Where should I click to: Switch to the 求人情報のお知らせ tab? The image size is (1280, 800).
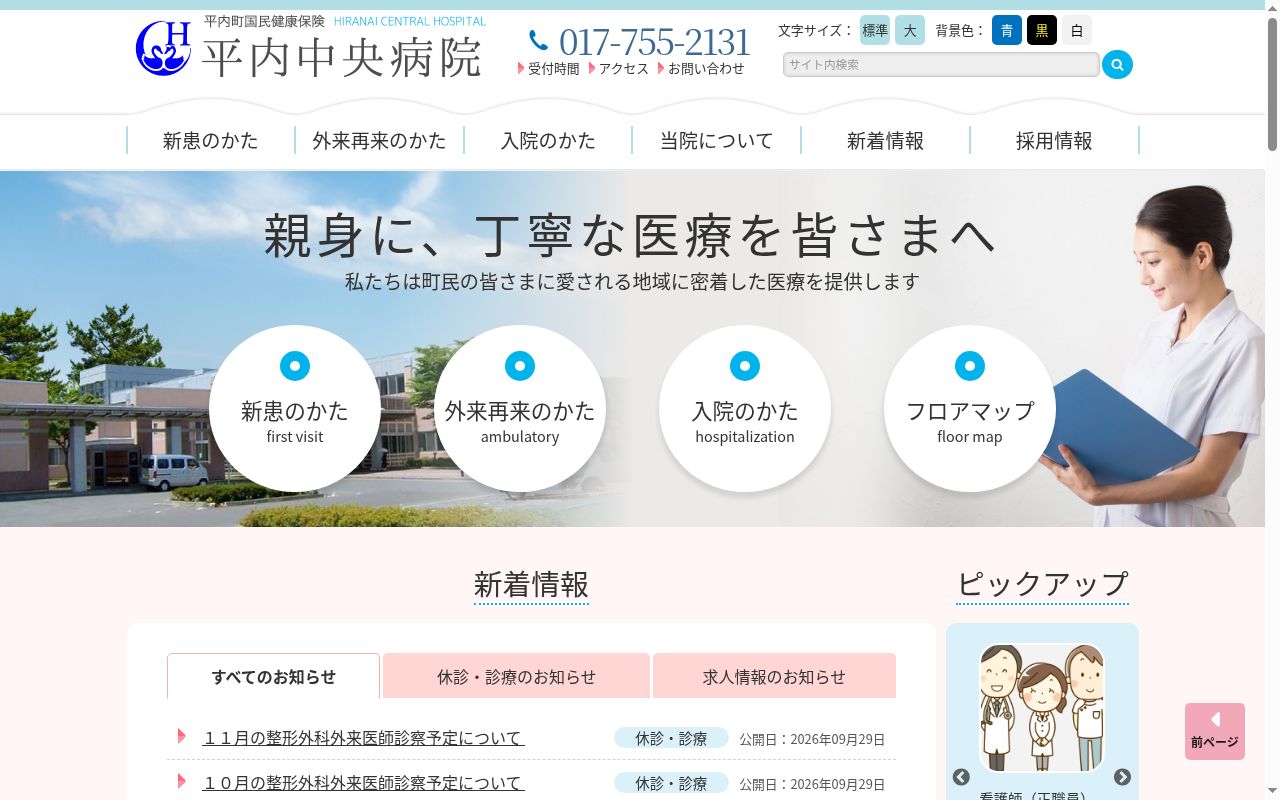coord(774,677)
